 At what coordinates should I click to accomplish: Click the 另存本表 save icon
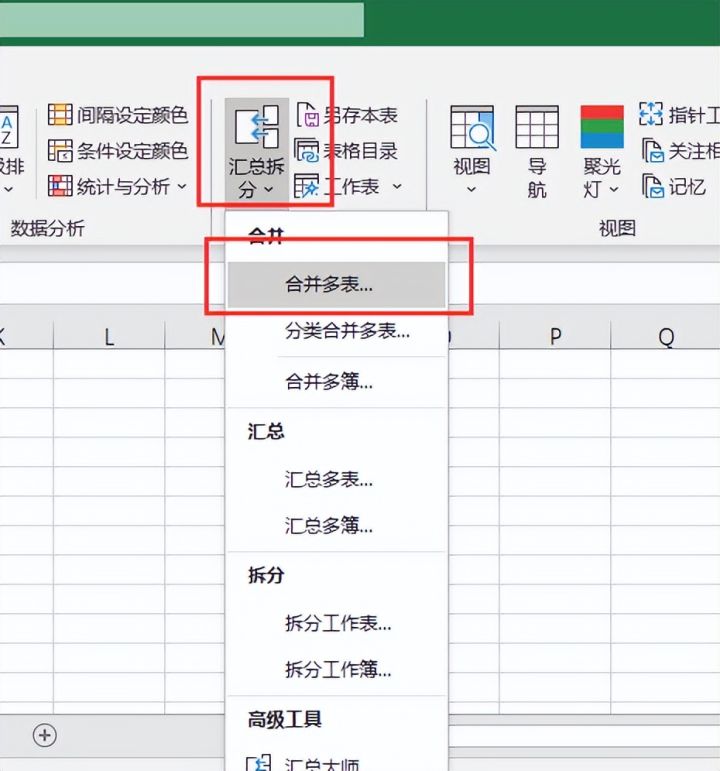coord(307,115)
